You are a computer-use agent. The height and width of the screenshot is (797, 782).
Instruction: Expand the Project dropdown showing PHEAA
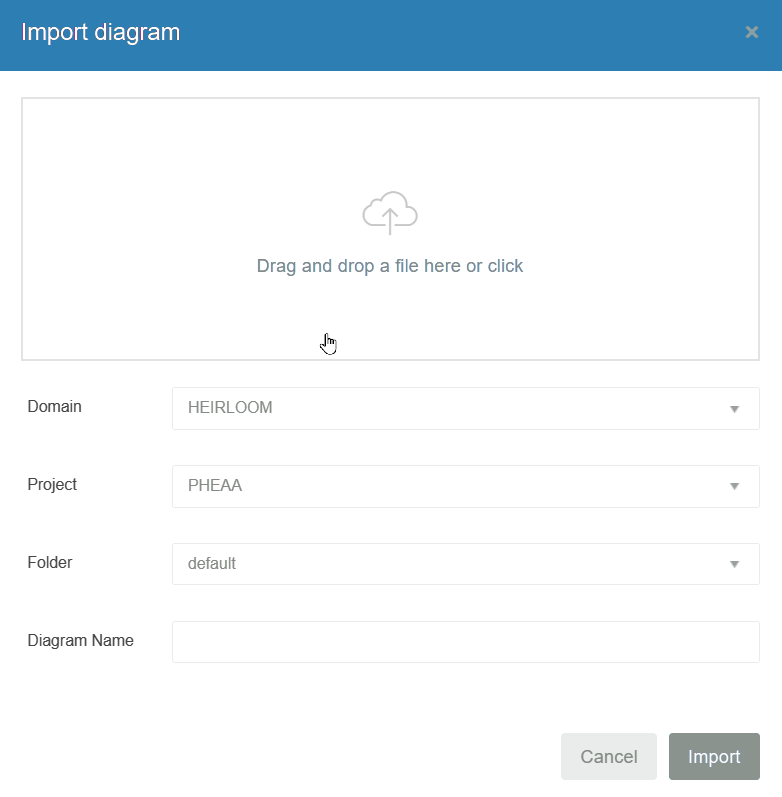pos(465,487)
